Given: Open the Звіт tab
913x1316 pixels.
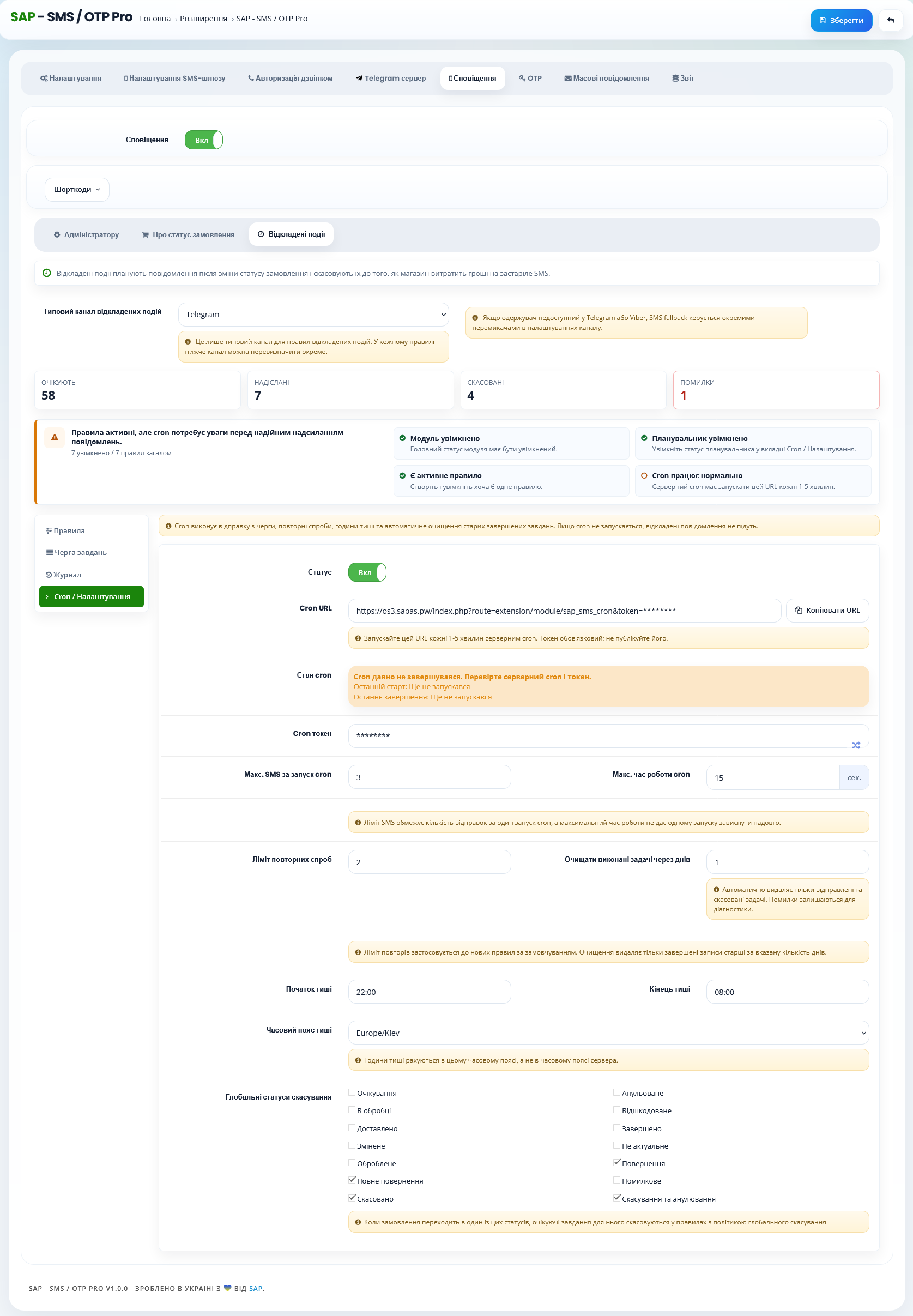Looking at the screenshot, I should pyautogui.click(x=684, y=78).
